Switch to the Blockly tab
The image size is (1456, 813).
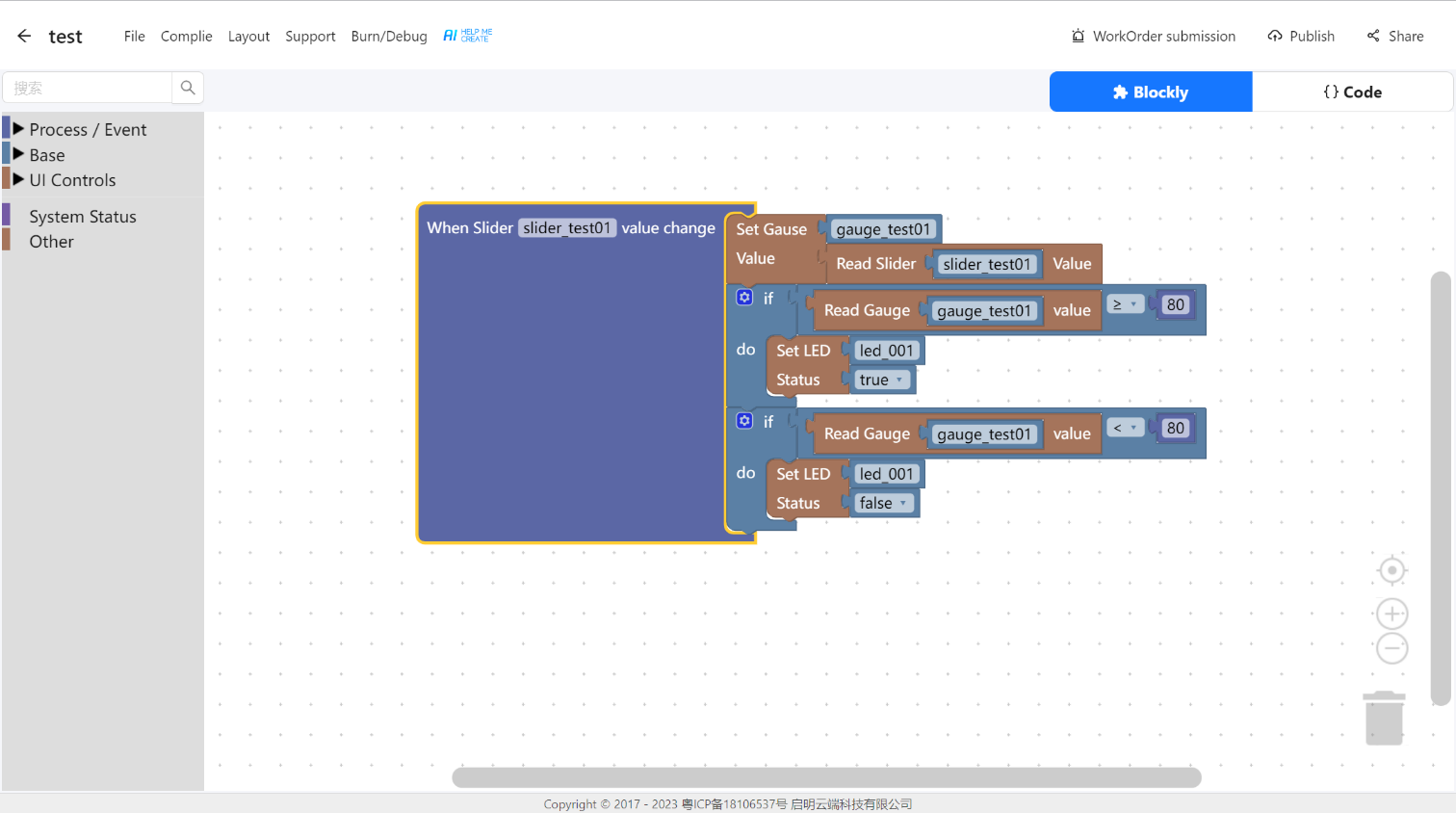click(1151, 92)
